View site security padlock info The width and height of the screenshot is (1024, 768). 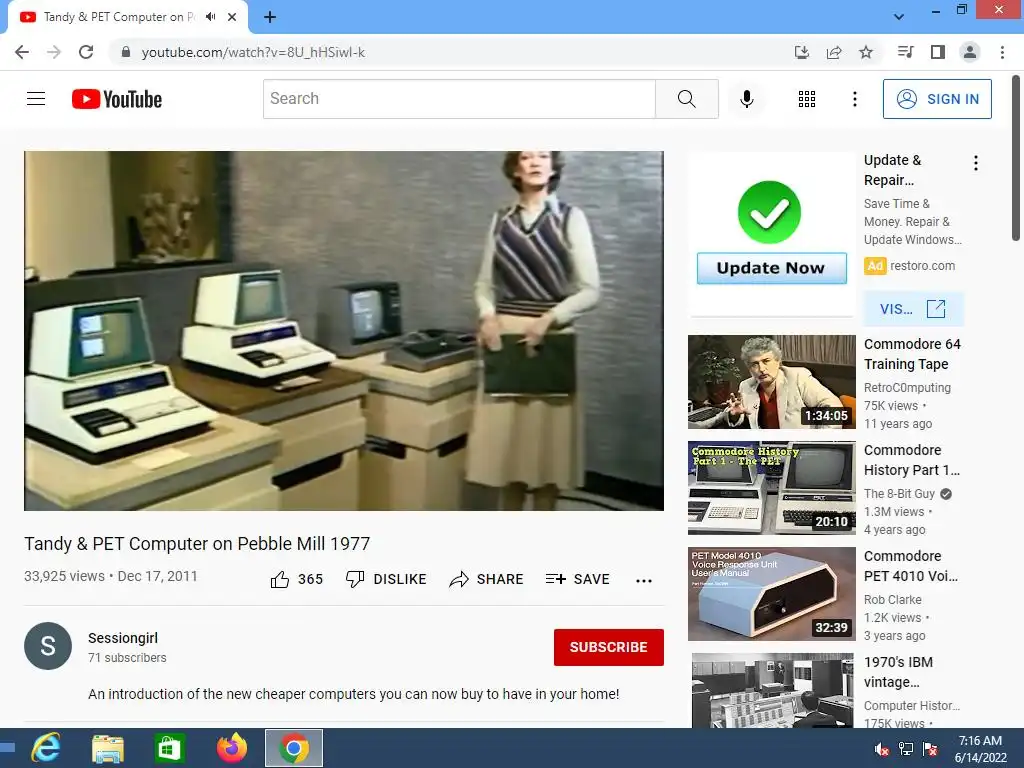[x=126, y=52]
